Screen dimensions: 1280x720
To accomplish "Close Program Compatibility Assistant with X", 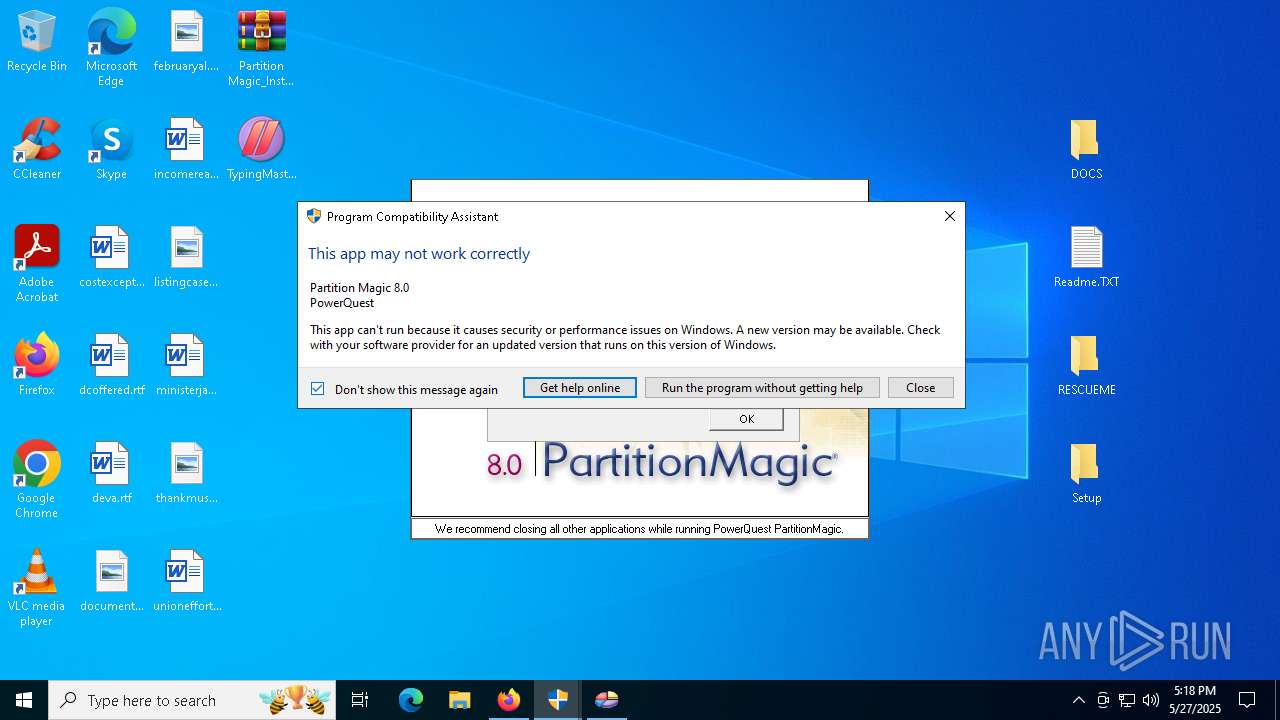I will coord(950,216).
